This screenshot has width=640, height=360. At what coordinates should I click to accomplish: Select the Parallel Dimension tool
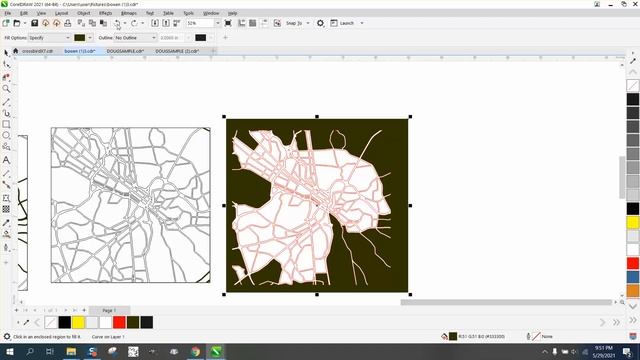coord(6,174)
